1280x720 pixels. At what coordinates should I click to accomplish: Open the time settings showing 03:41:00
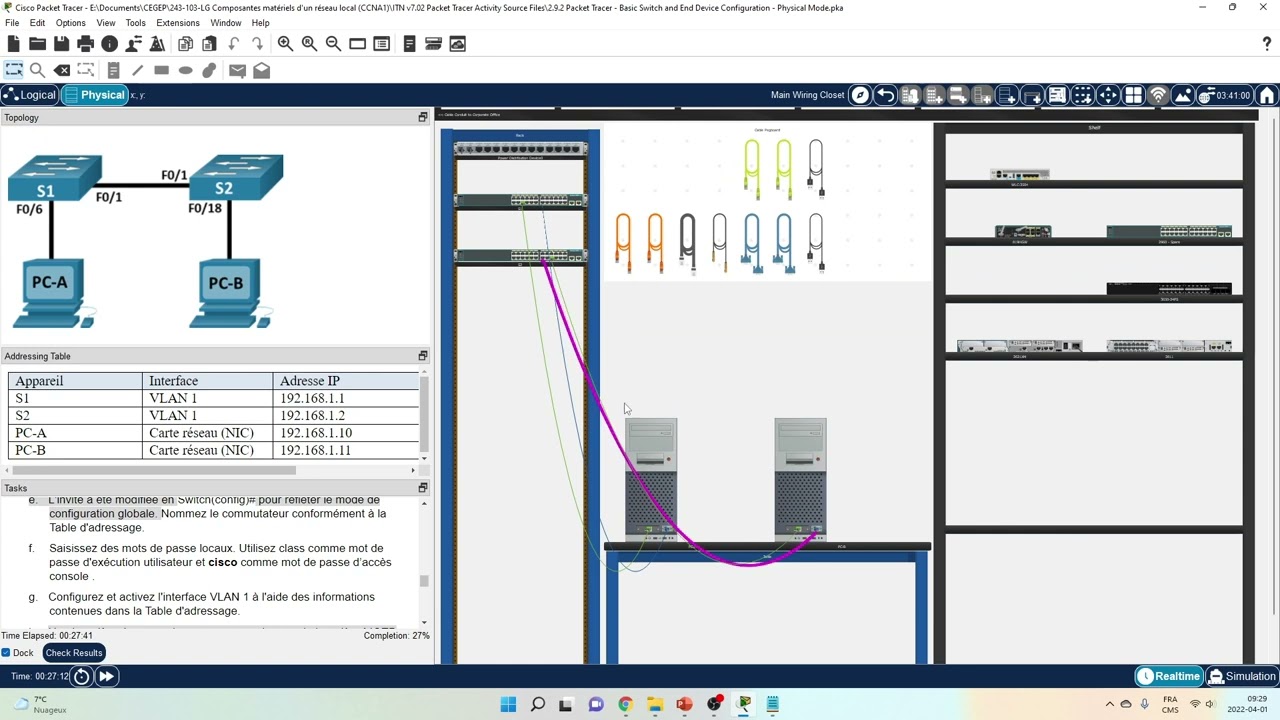click(x=1224, y=95)
